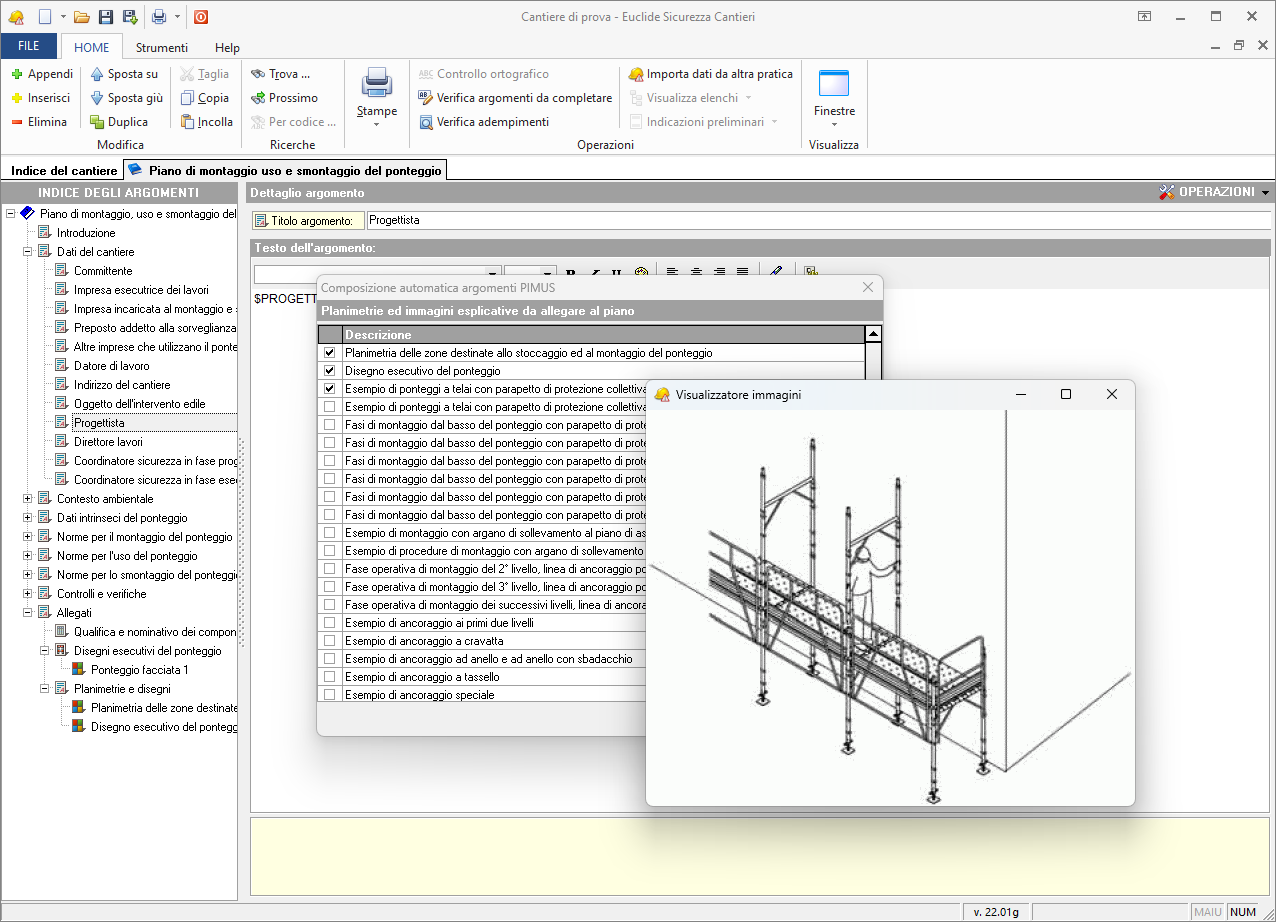This screenshot has height=922, width=1276.
Task: Click the Duplica icon in Modifica
Action: coord(97,122)
